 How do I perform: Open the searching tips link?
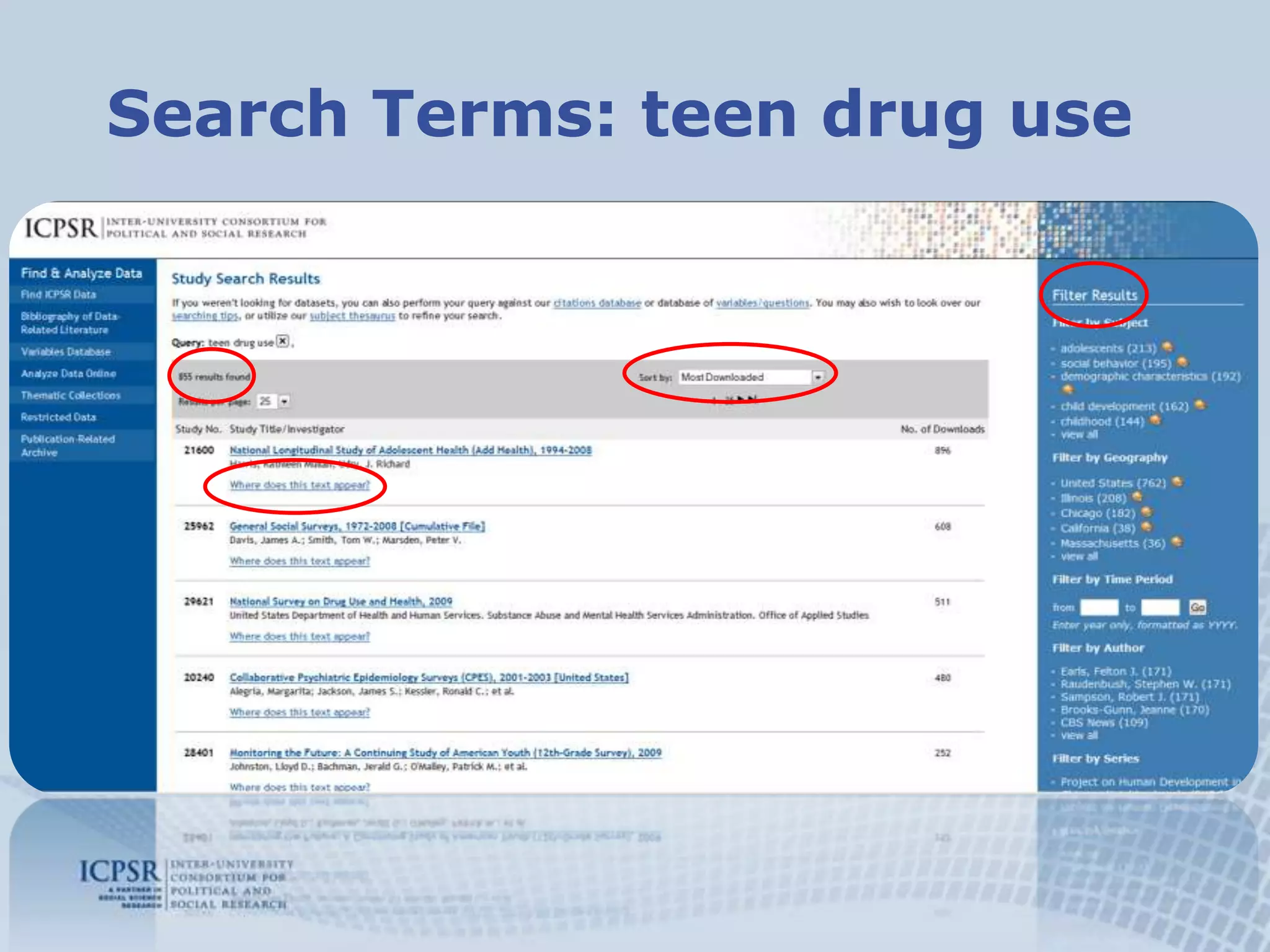point(205,315)
